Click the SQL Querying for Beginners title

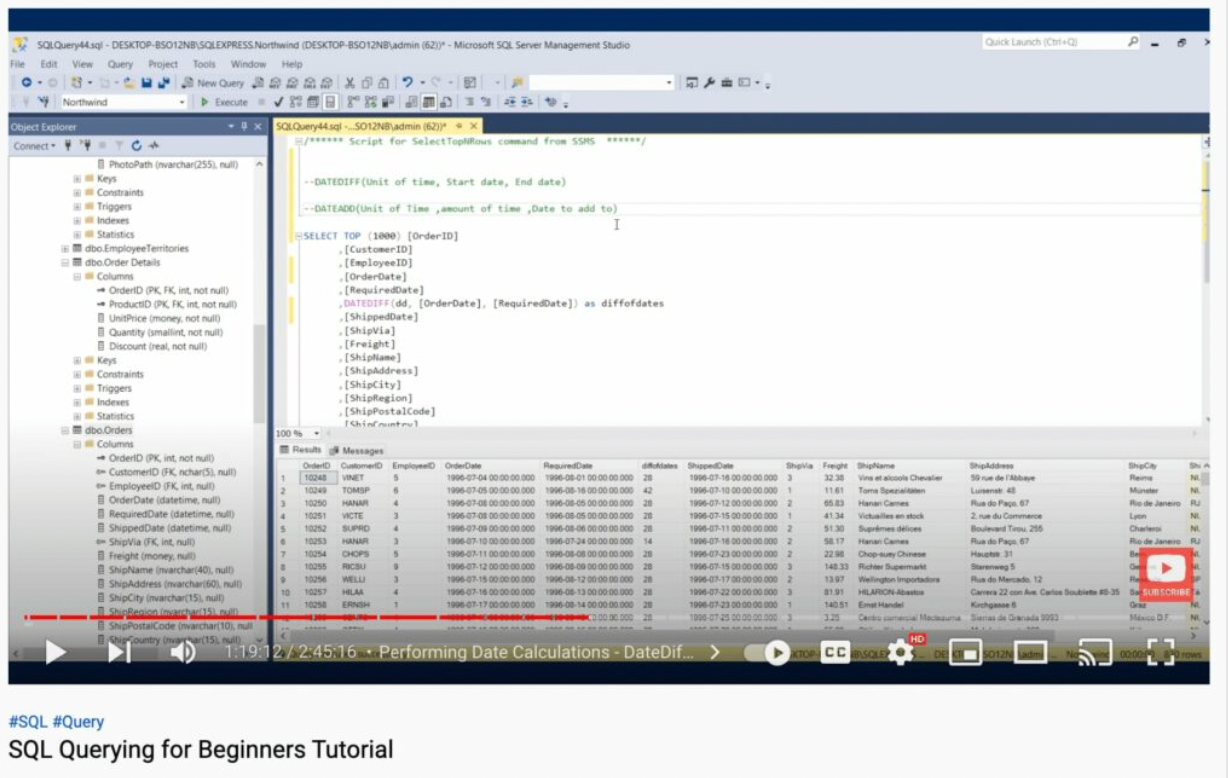coord(201,750)
